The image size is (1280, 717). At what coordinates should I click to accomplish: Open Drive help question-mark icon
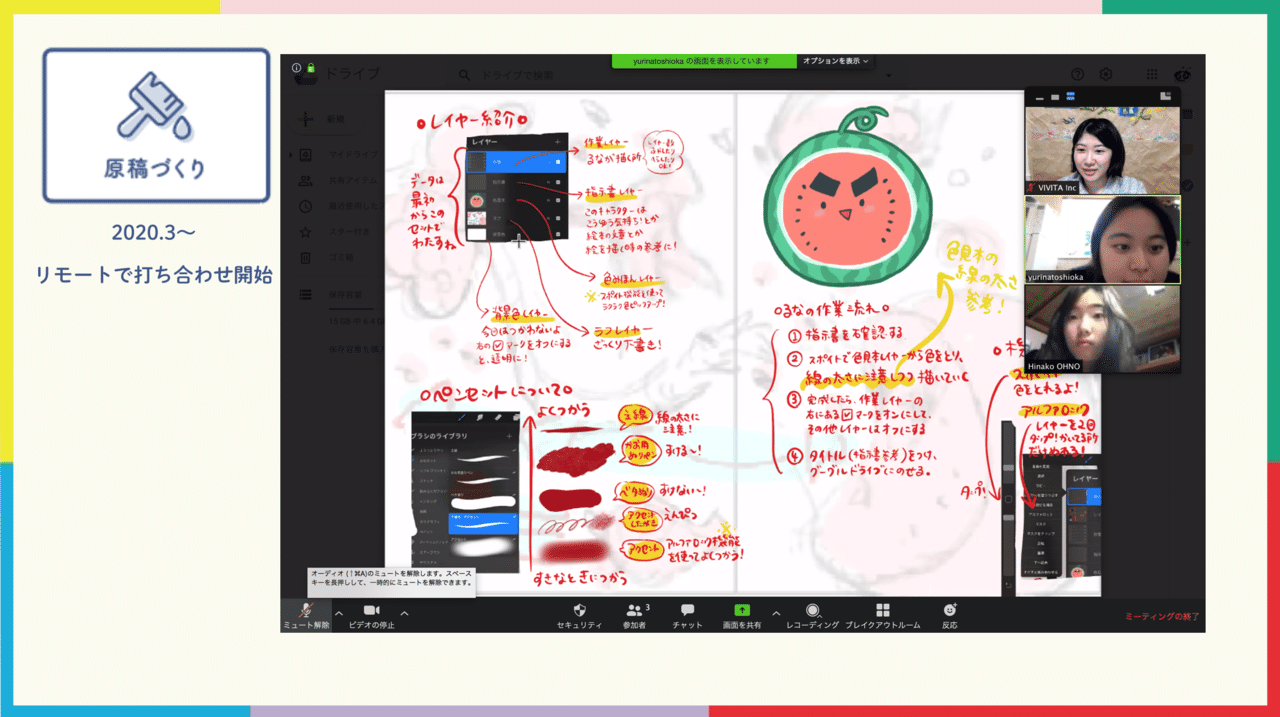tap(1078, 74)
